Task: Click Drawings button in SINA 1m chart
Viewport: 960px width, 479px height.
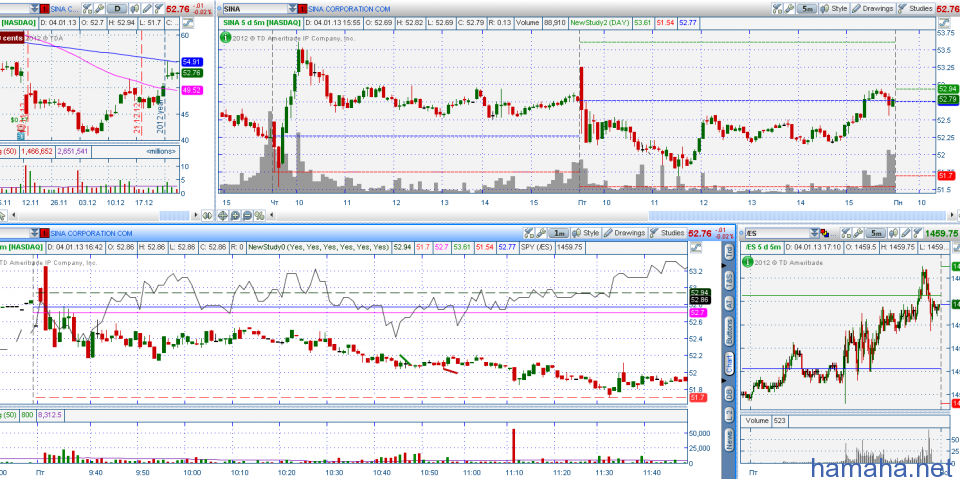Action: (624, 233)
